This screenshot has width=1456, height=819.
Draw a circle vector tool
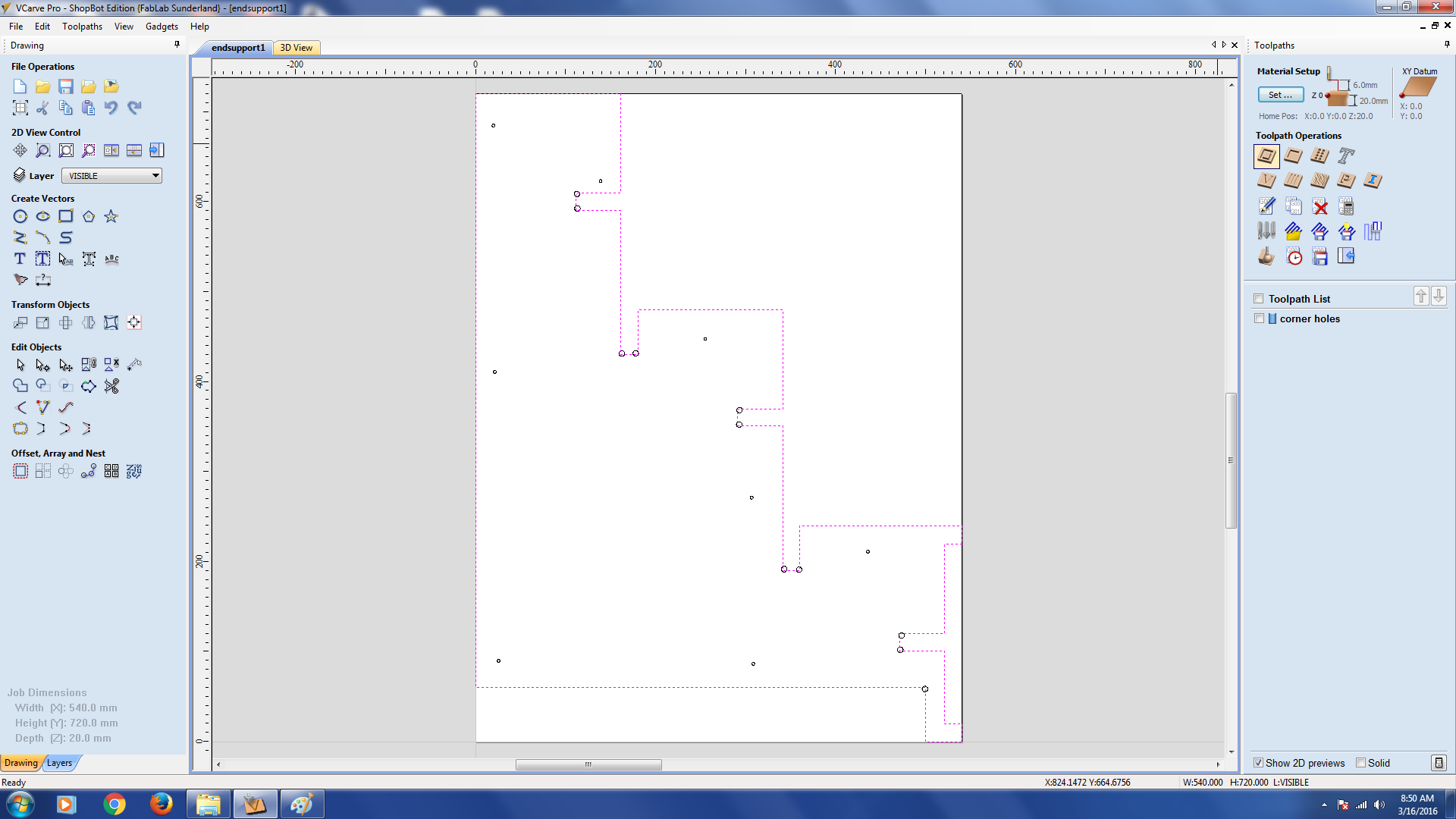point(20,217)
